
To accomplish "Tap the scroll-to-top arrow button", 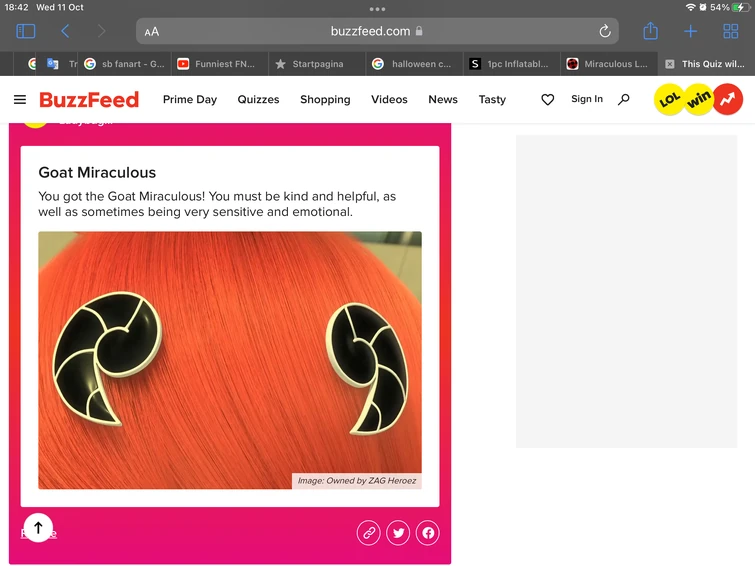I will click(38, 527).
